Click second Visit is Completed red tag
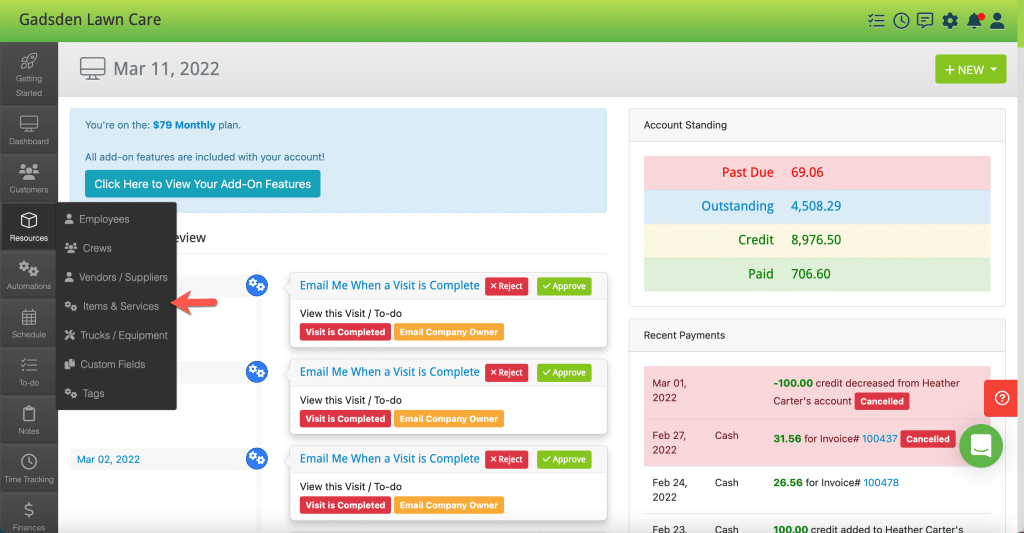The width and height of the screenshot is (1024, 533). click(x=345, y=419)
